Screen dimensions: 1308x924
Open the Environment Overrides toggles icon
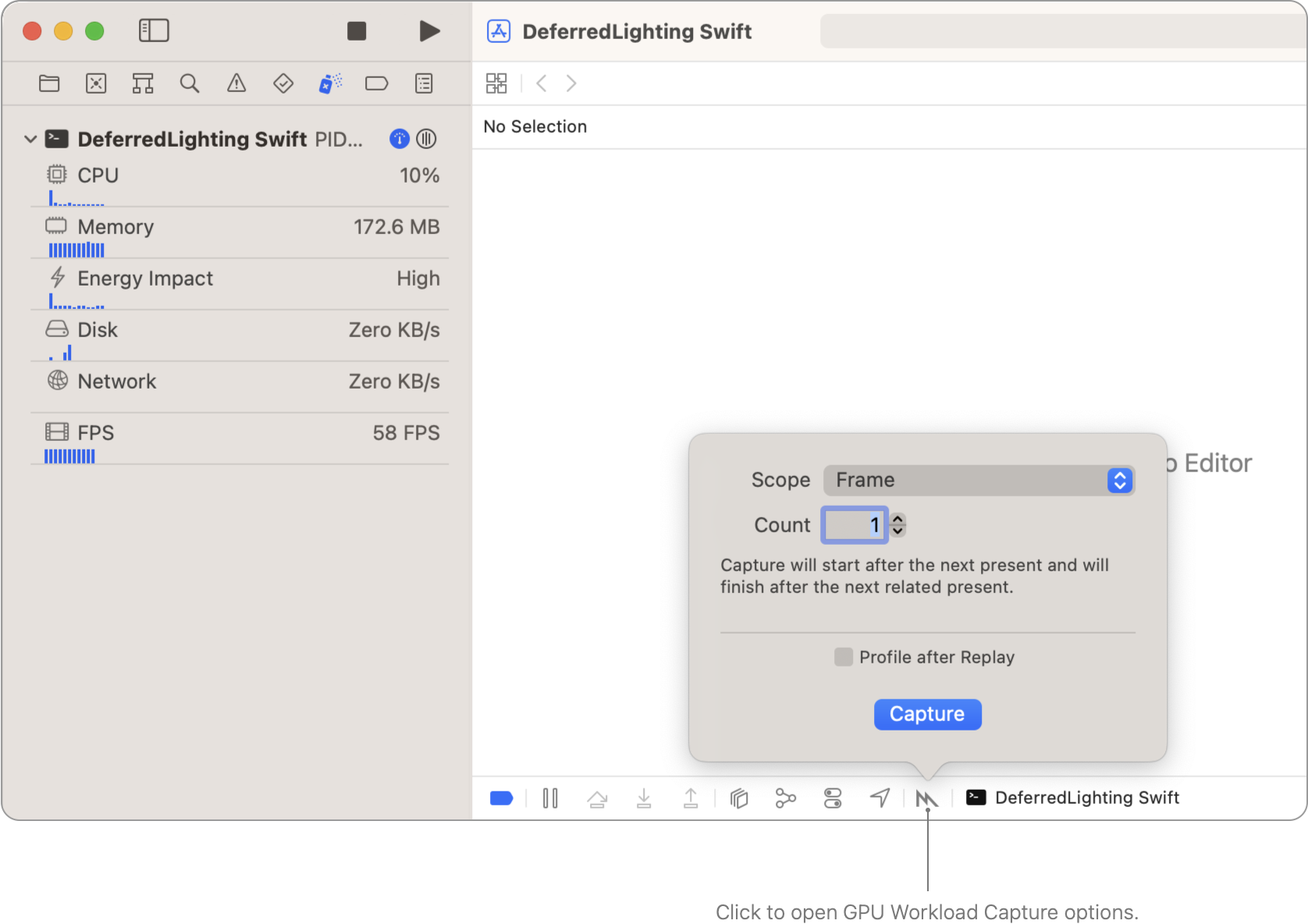coord(832,798)
